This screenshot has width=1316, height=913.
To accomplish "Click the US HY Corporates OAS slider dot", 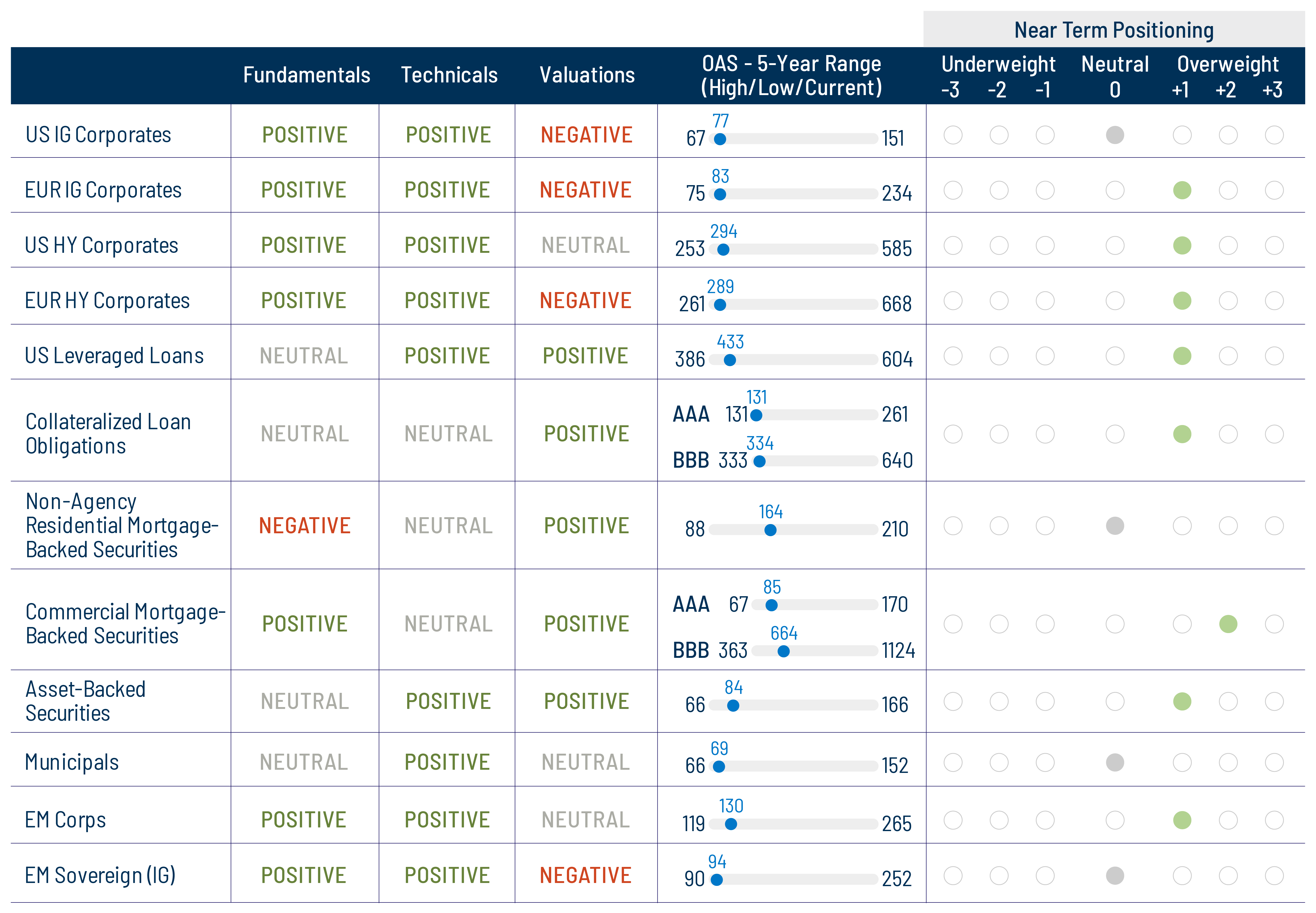I will (x=723, y=249).
